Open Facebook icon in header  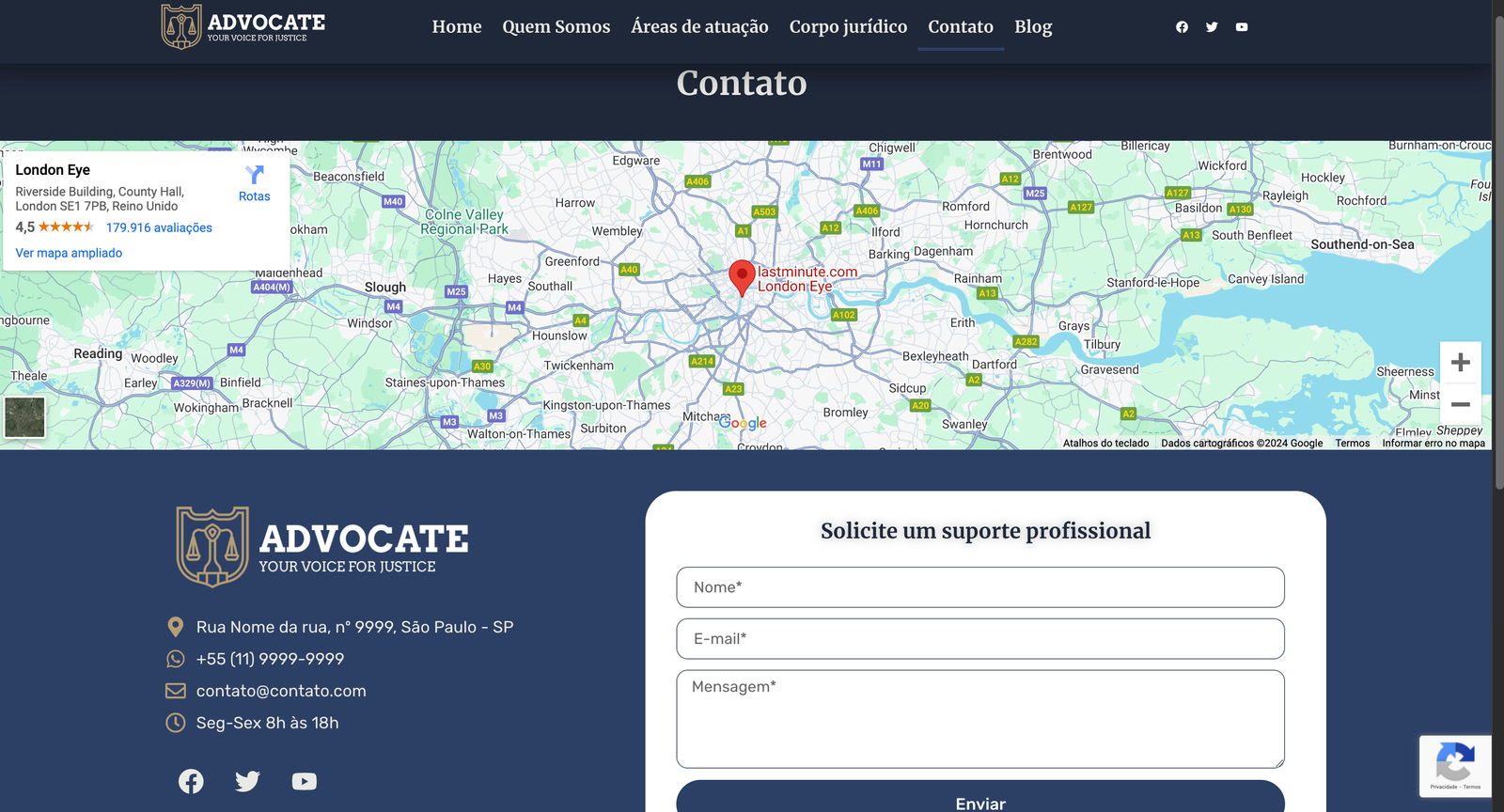(1182, 27)
